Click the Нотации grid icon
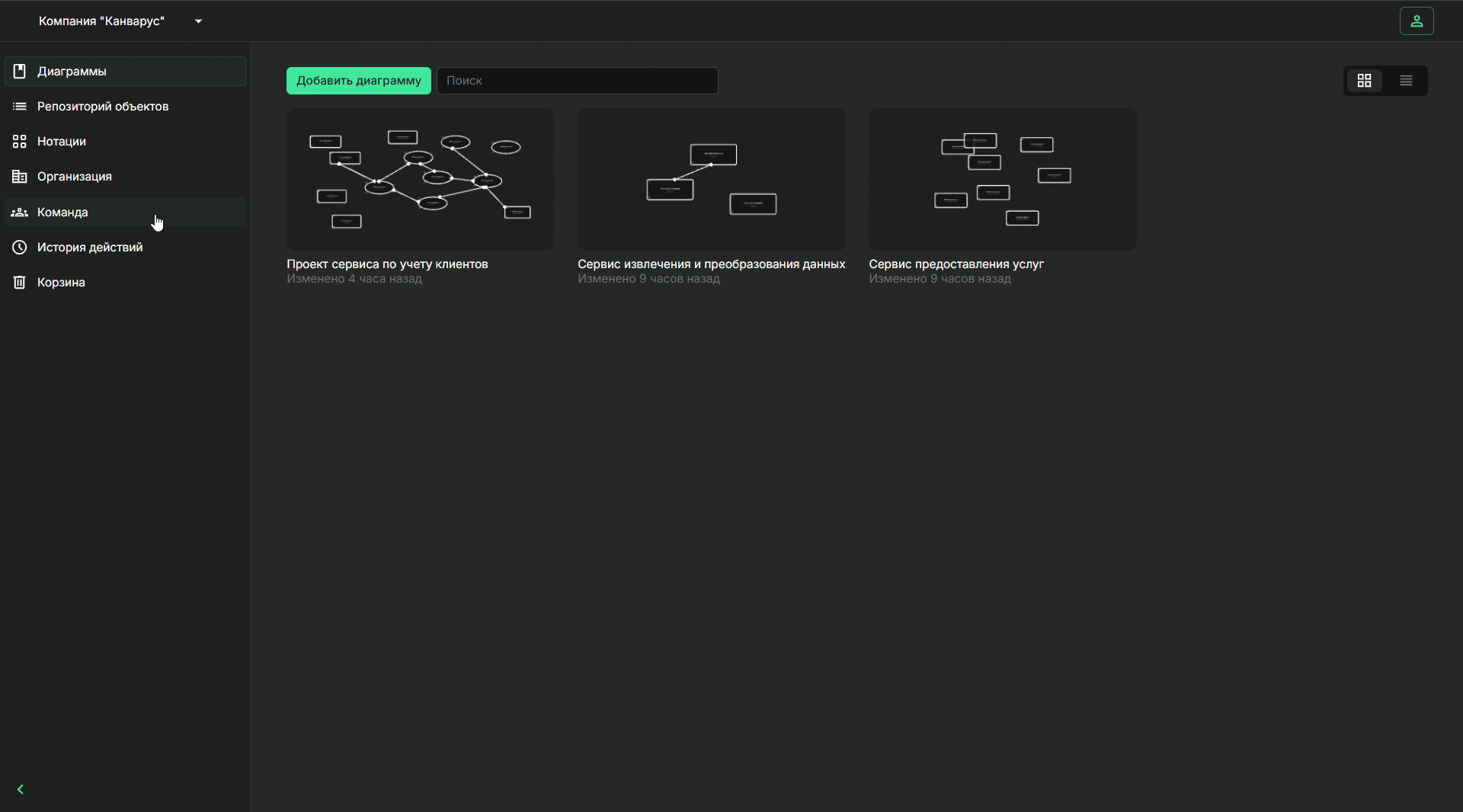 [x=20, y=142]
